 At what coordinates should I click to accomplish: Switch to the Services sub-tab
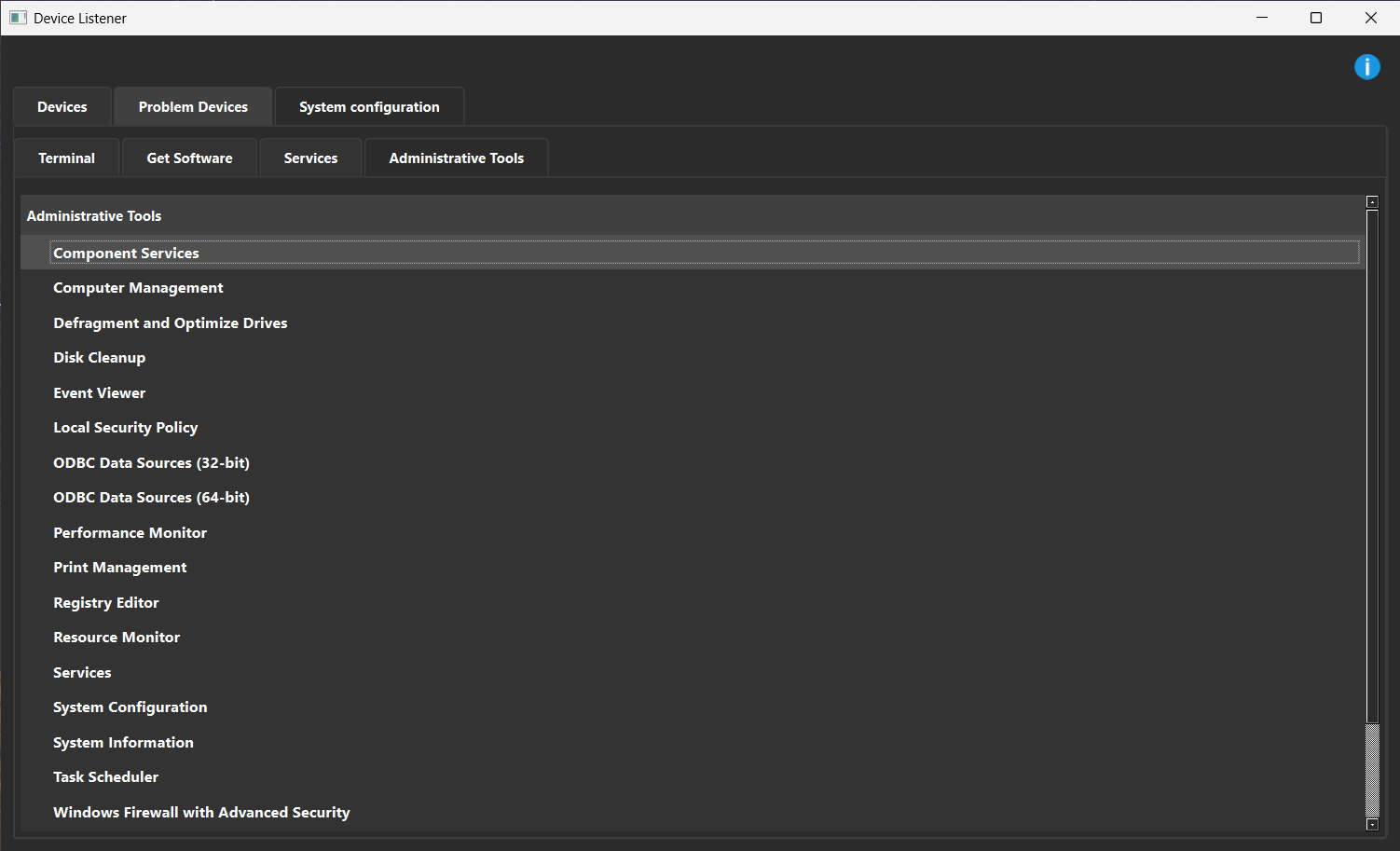point(310,158)
